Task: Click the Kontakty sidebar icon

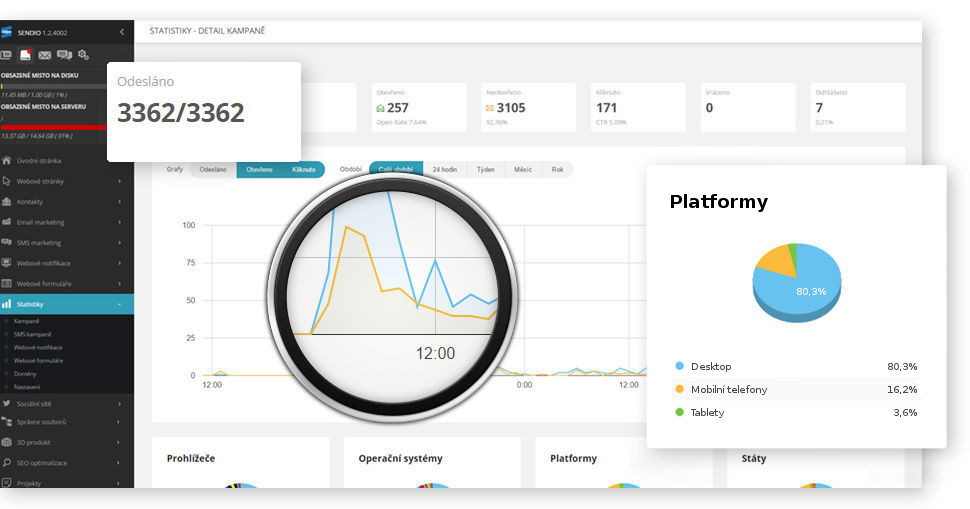Action: tap(6, 202)
